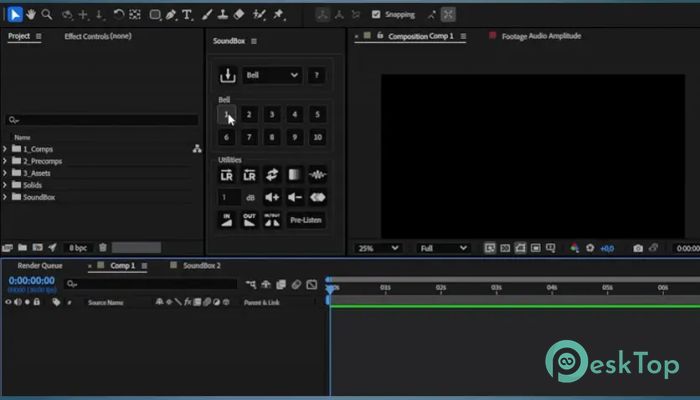Open the SoundBox panel menu
Image resolution: width=700 pixels, height=400 pixels.
(254, 41)
